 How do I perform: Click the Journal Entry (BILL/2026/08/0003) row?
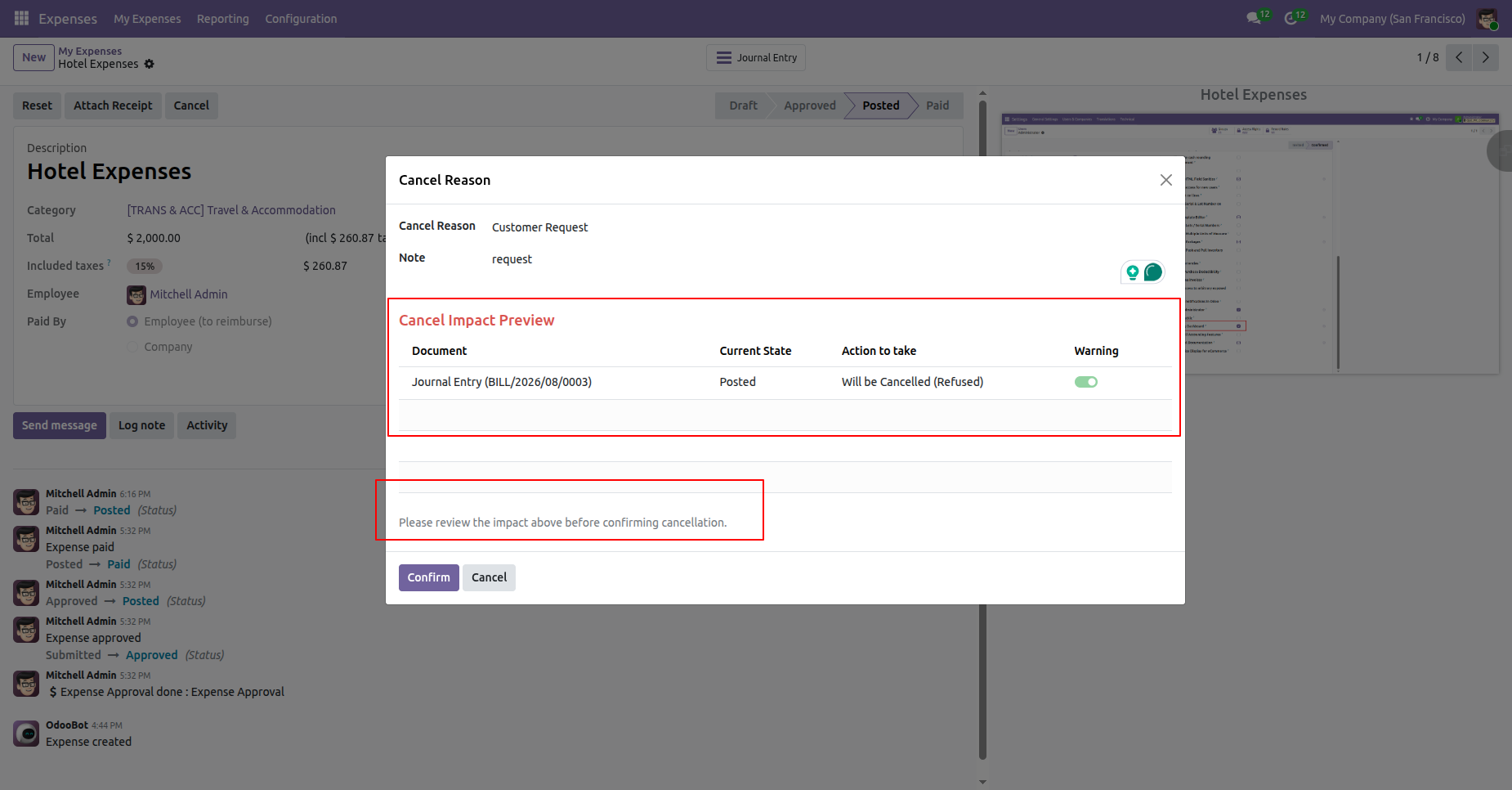[x=785, y=382]
